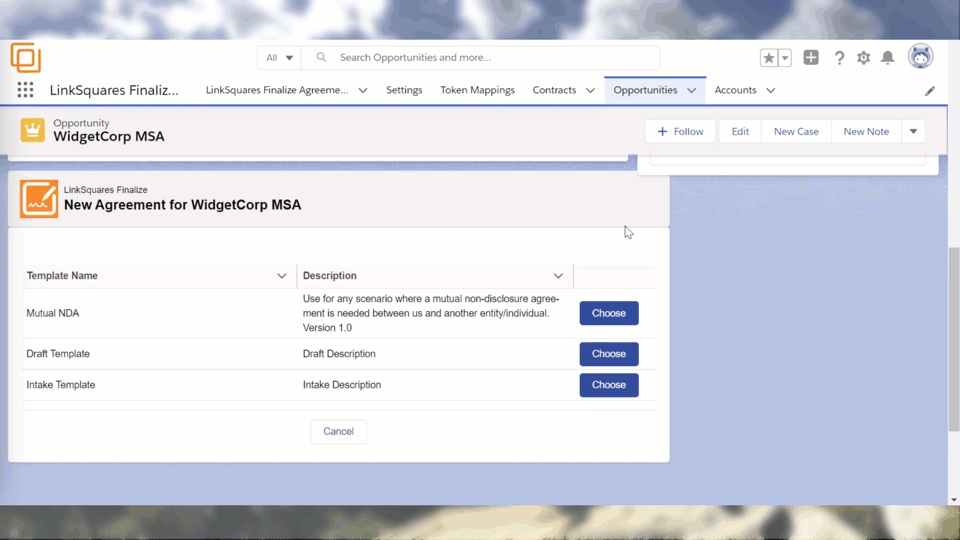Follow the WidgetCorp MSA opportunity
This screenshot has height=540, width=960.
(680, 131)
